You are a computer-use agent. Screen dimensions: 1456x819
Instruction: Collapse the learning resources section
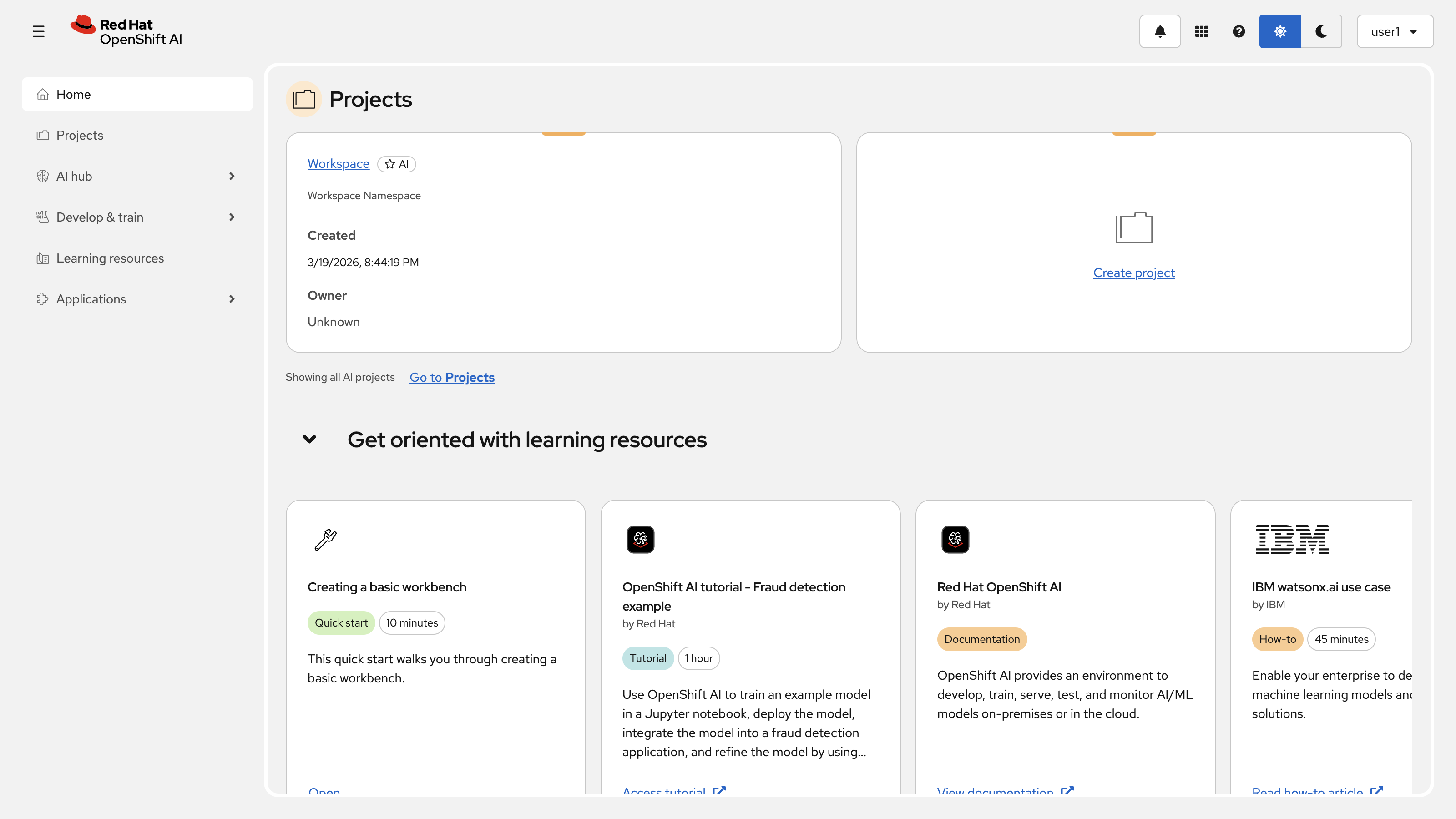[x=310, y=439]
